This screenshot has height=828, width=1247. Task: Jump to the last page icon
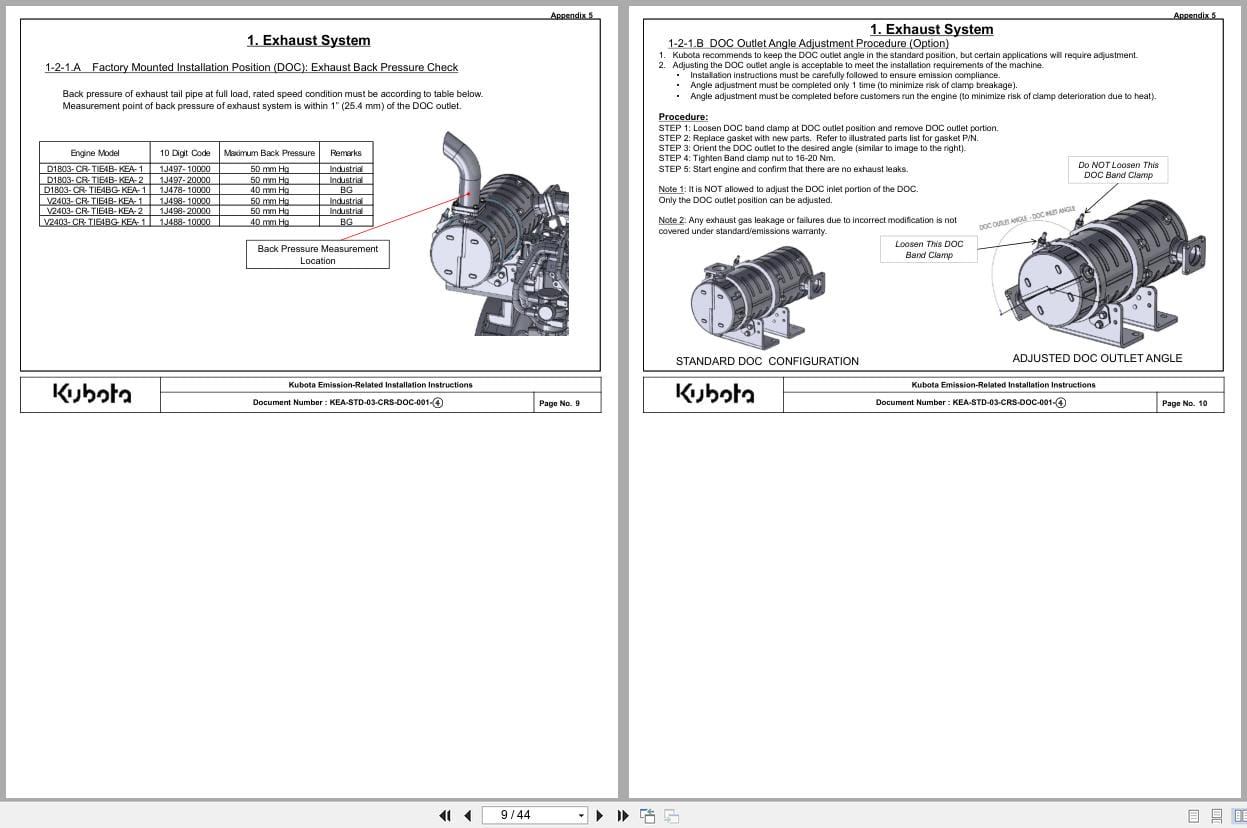pyautogui.click(x=622, y=815)
